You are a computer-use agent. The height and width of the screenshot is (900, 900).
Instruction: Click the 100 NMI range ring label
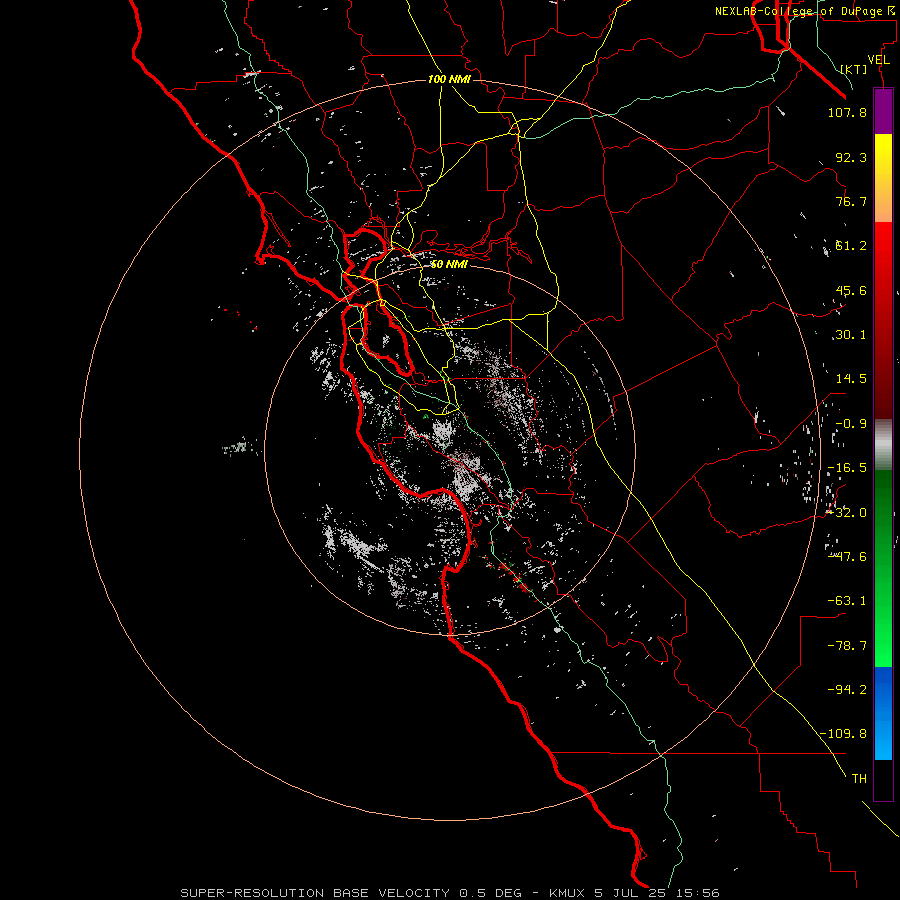(x=449, y=79)
